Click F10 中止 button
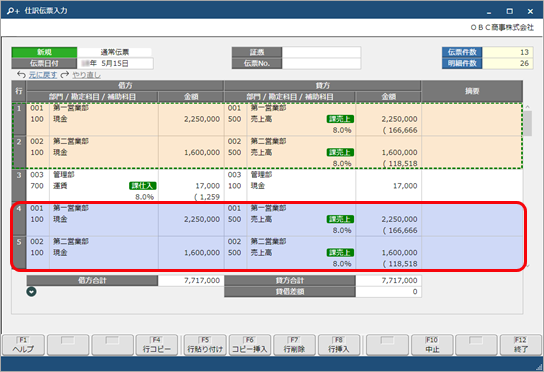The image size is (544, 372). coord(432,345)
